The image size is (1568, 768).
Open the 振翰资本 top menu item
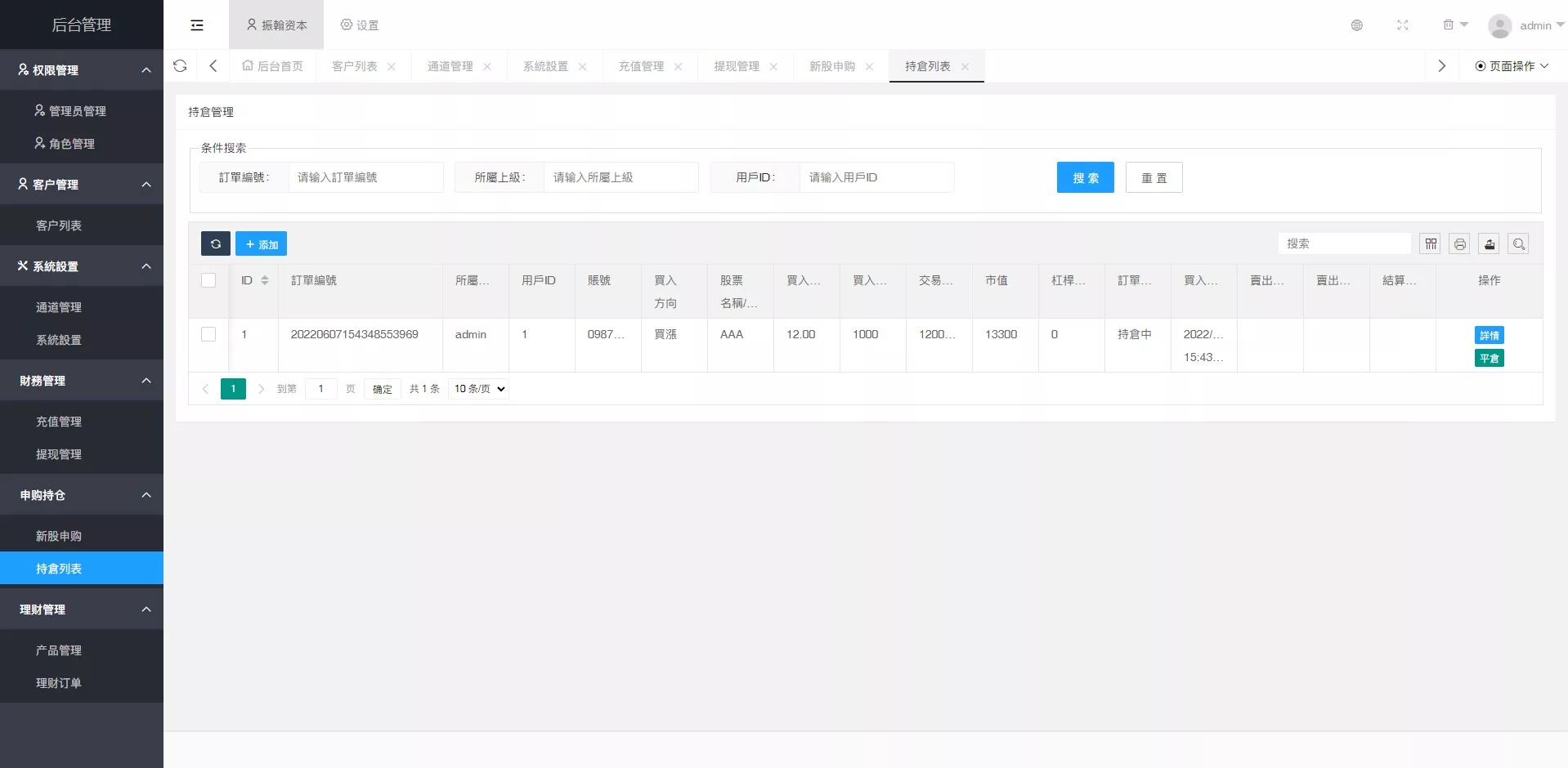tap(276, 25)
